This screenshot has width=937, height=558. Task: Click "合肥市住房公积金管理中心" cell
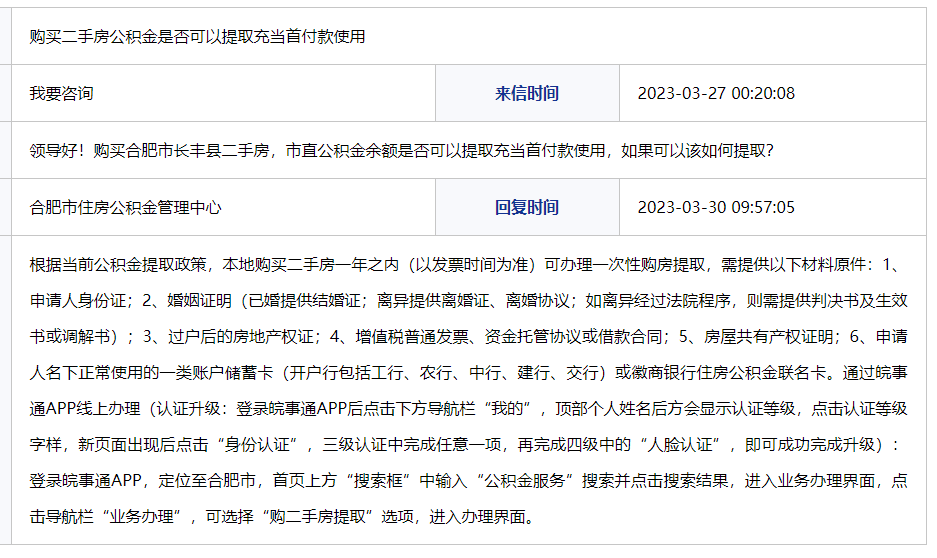(223, 207)
